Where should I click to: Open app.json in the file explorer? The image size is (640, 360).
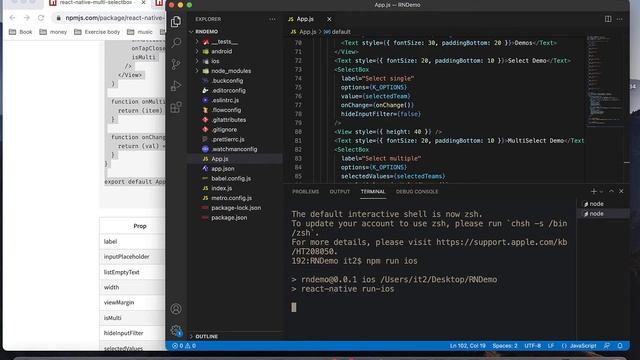point(235,169)
